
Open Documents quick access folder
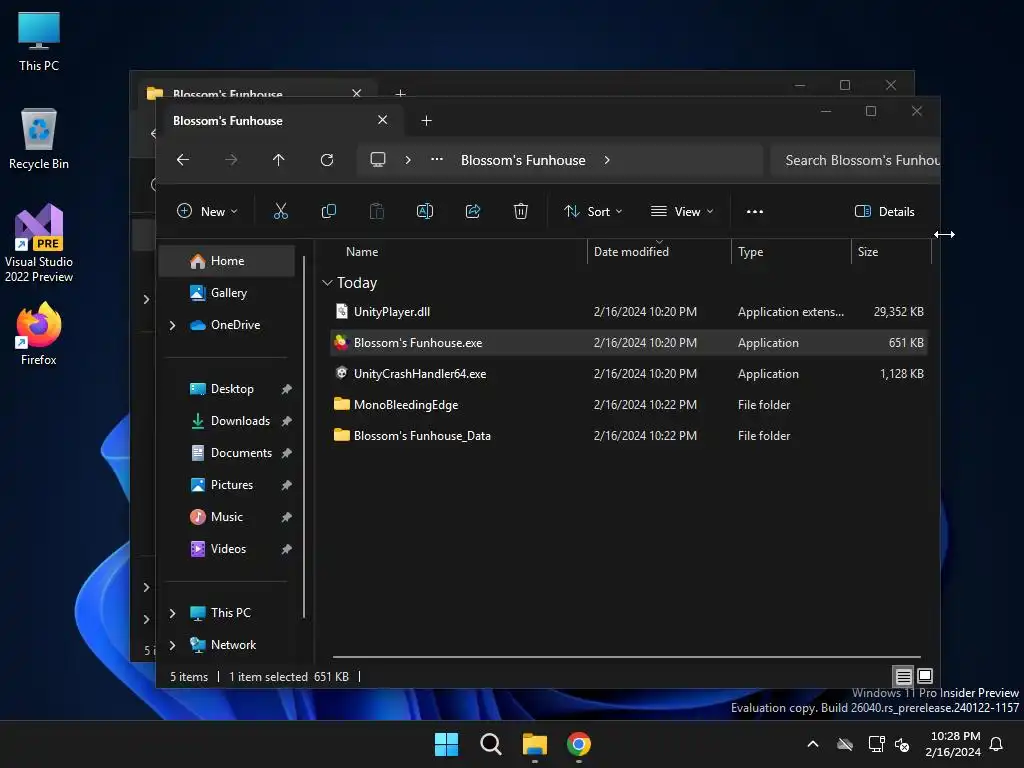227,453
